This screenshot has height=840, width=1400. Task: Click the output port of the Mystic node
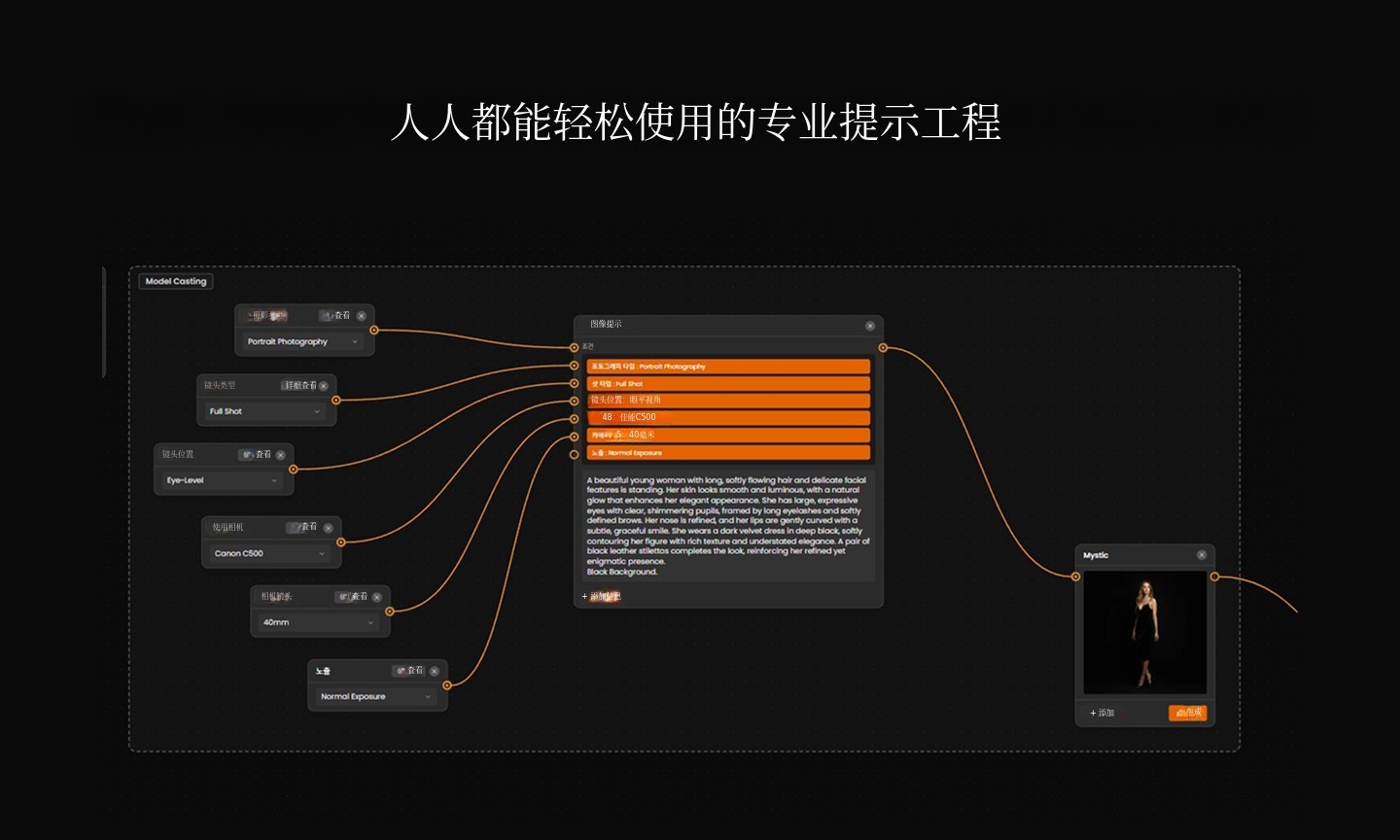[1214, 577]
